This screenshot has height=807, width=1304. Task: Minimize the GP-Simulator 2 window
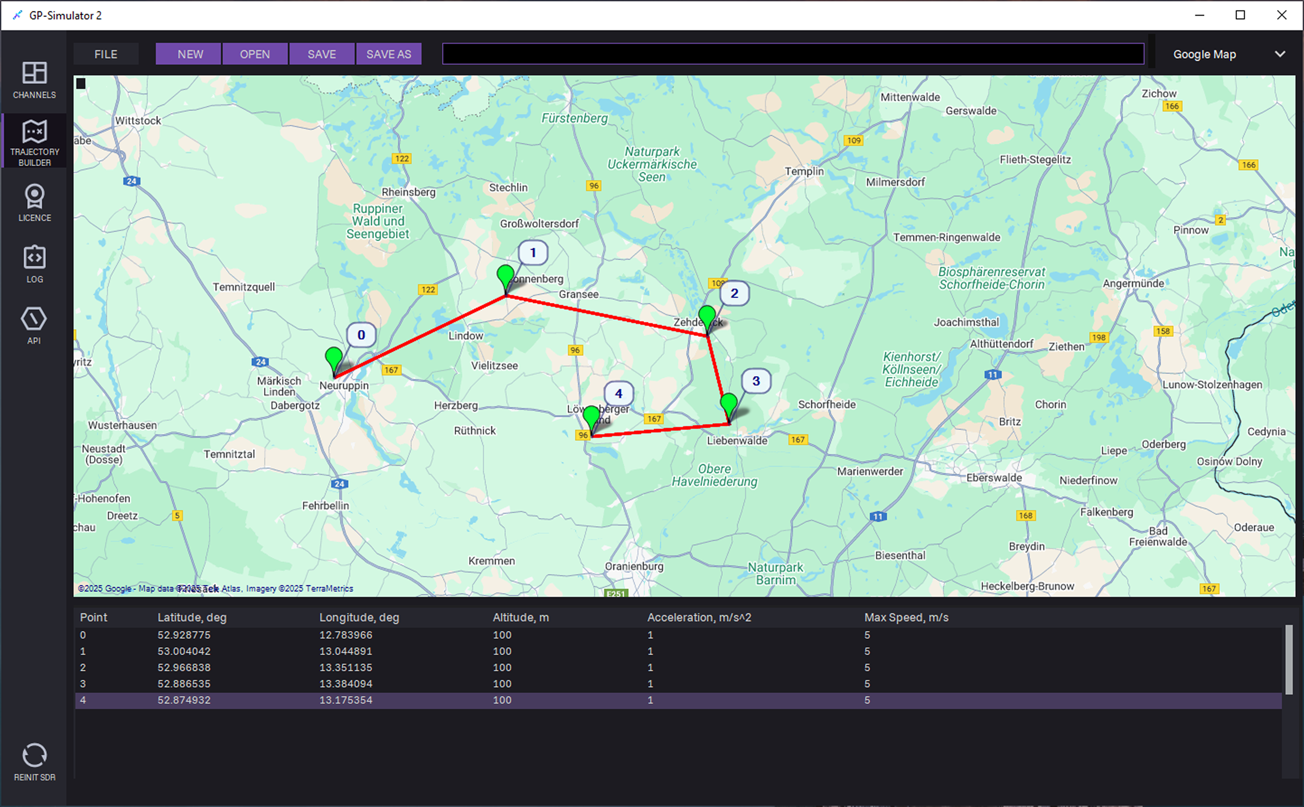click(x=1198, y=15)
